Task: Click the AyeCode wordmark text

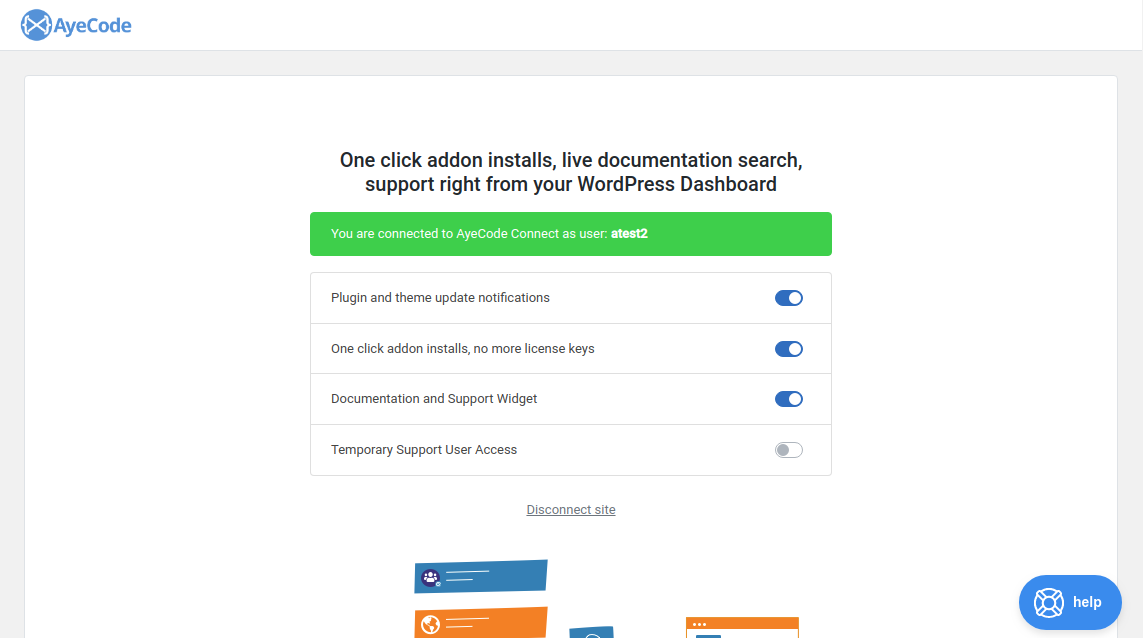Action: click(93, 26)
